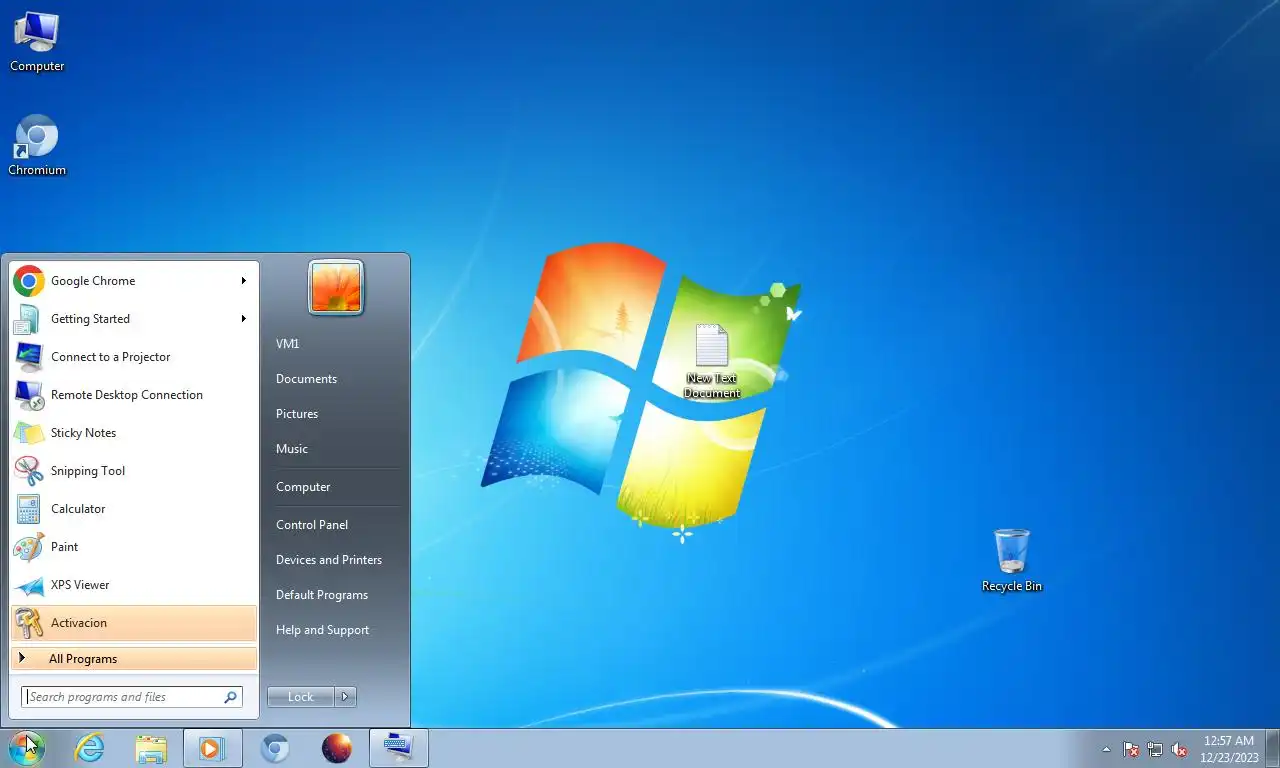Open Computer in the Start menu right pane
This screenshot has height=768, width=1280.
[x=303, y=487]
